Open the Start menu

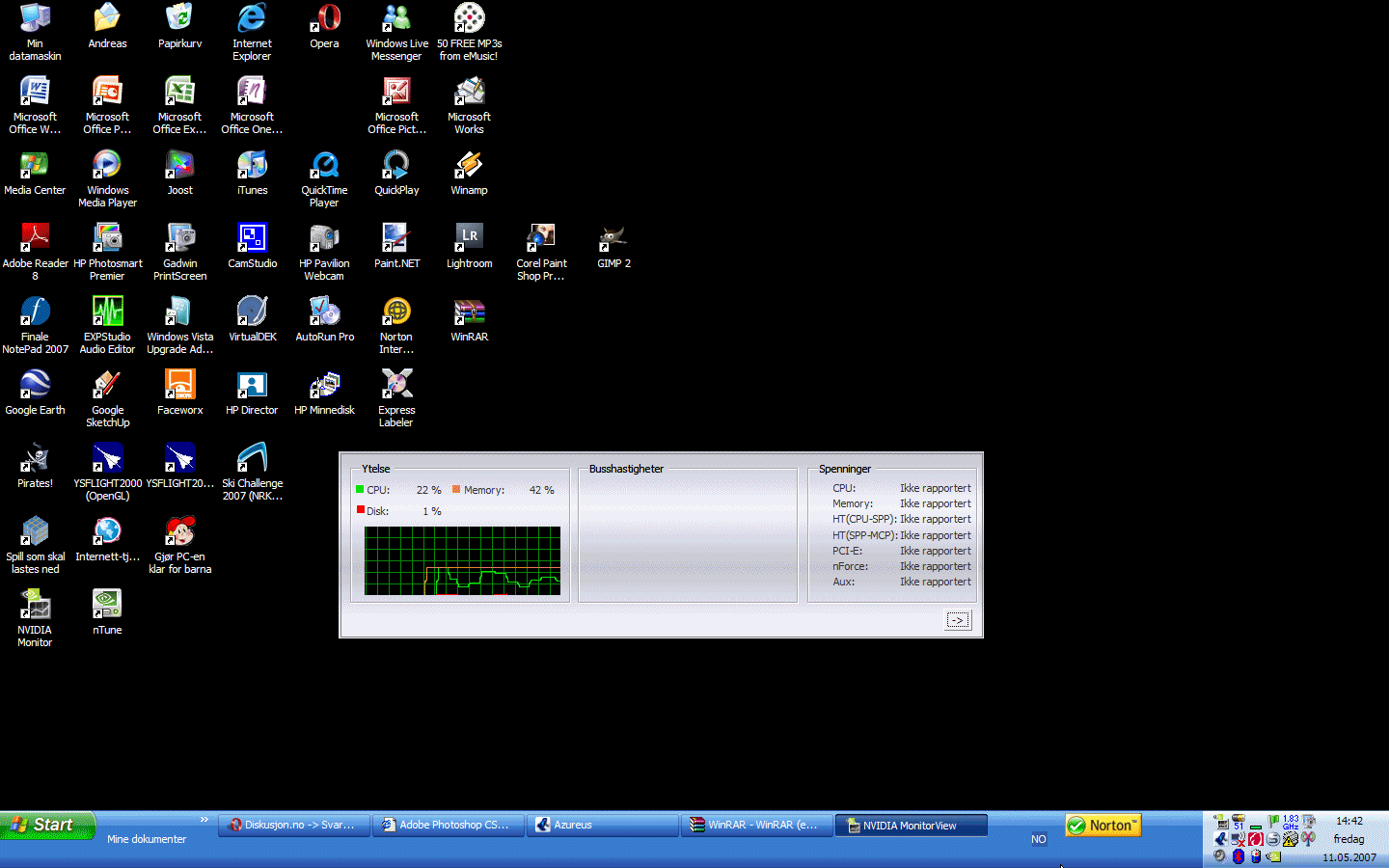point(48,825)
